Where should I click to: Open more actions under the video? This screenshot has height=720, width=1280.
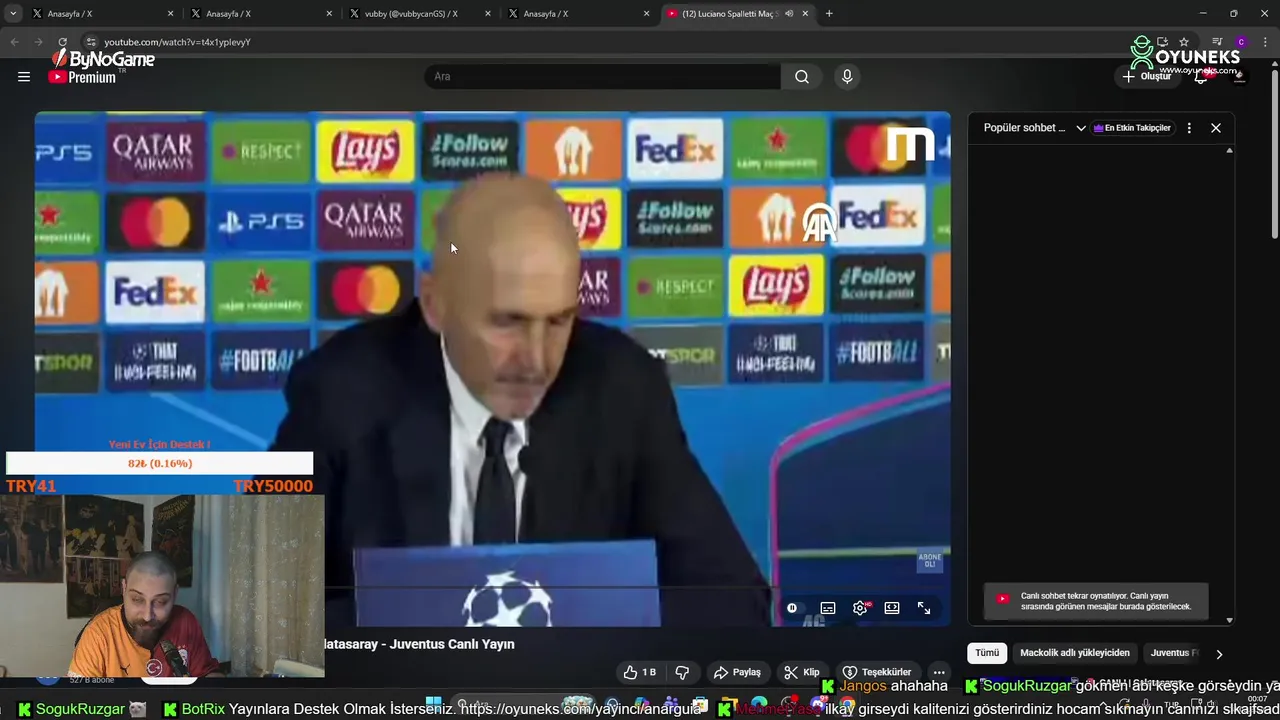tap(939, 672)
